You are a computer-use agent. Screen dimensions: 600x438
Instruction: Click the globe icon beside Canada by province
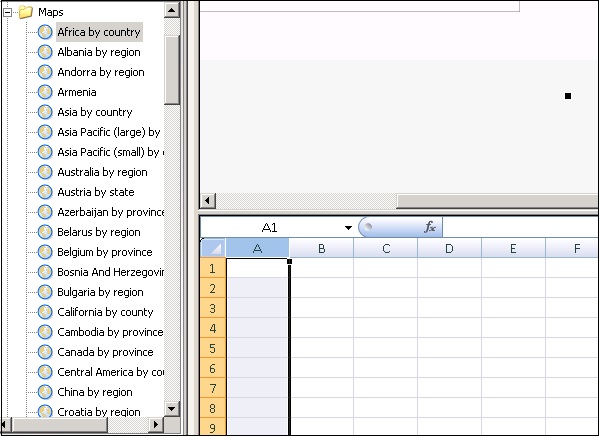coord(45,352)
